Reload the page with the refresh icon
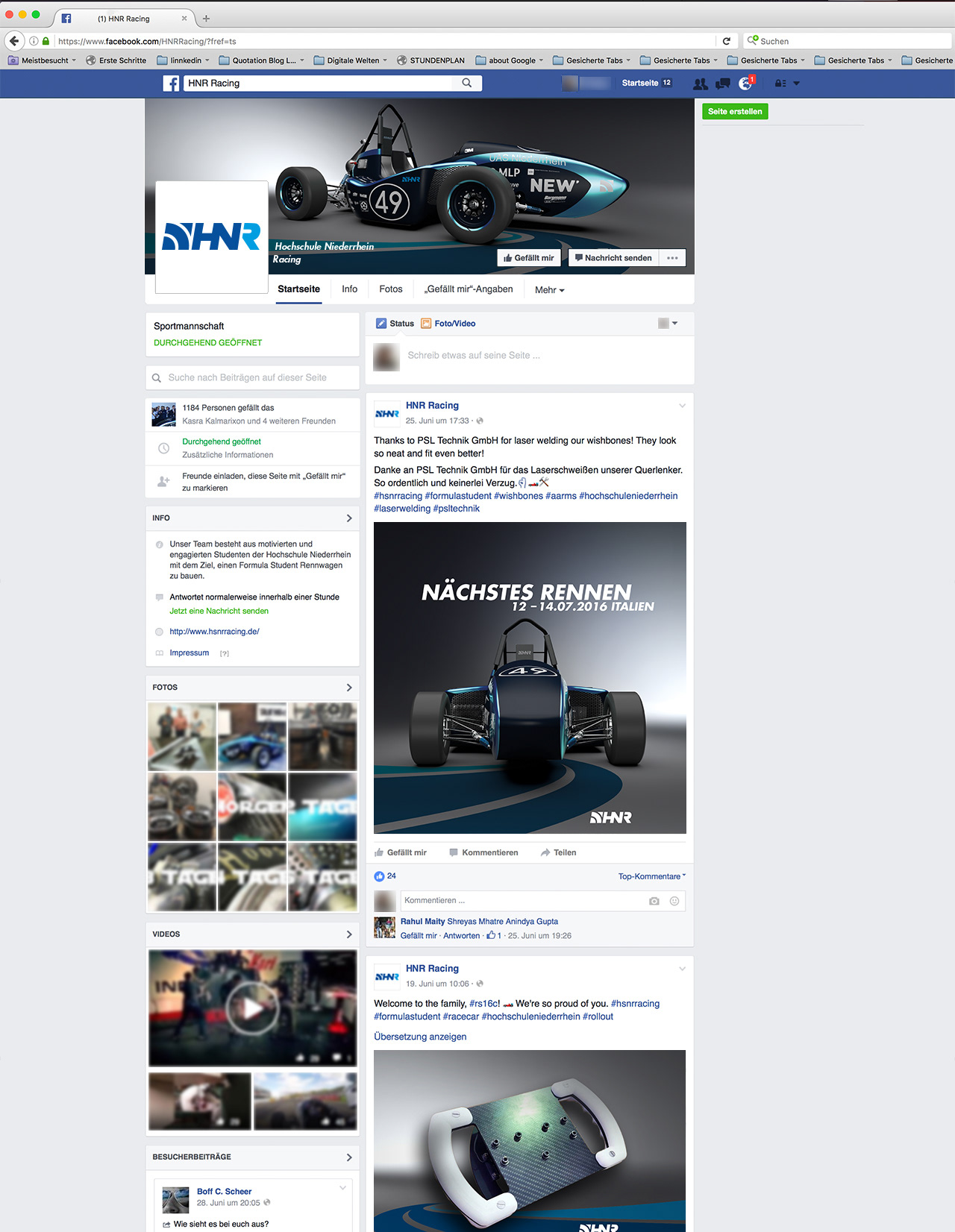Image resolution: width=955 pixels, height=1232 pixels. click(x=727, y=41)
